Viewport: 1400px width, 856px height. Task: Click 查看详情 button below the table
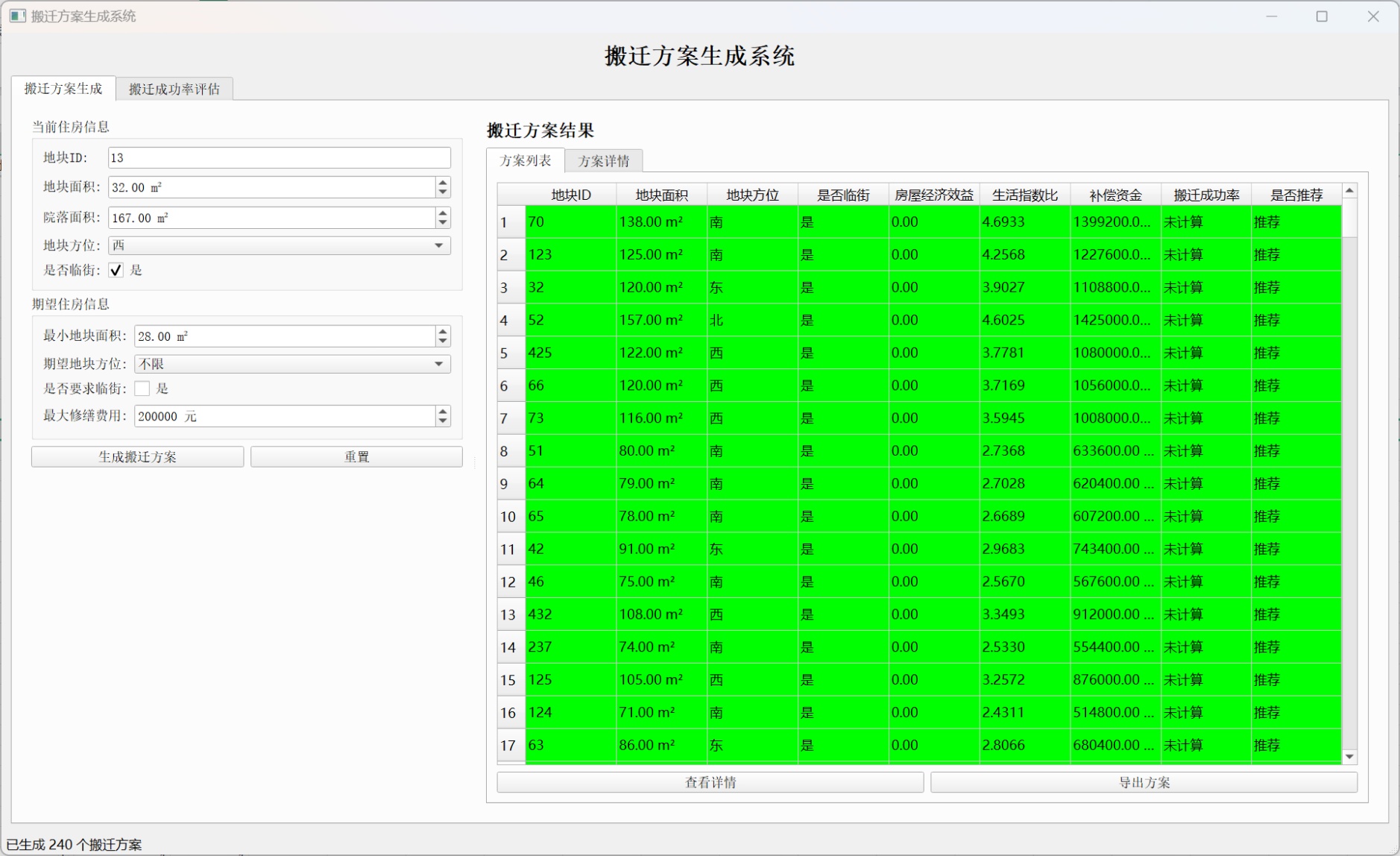pyautogui.click(x=710, y=782)
